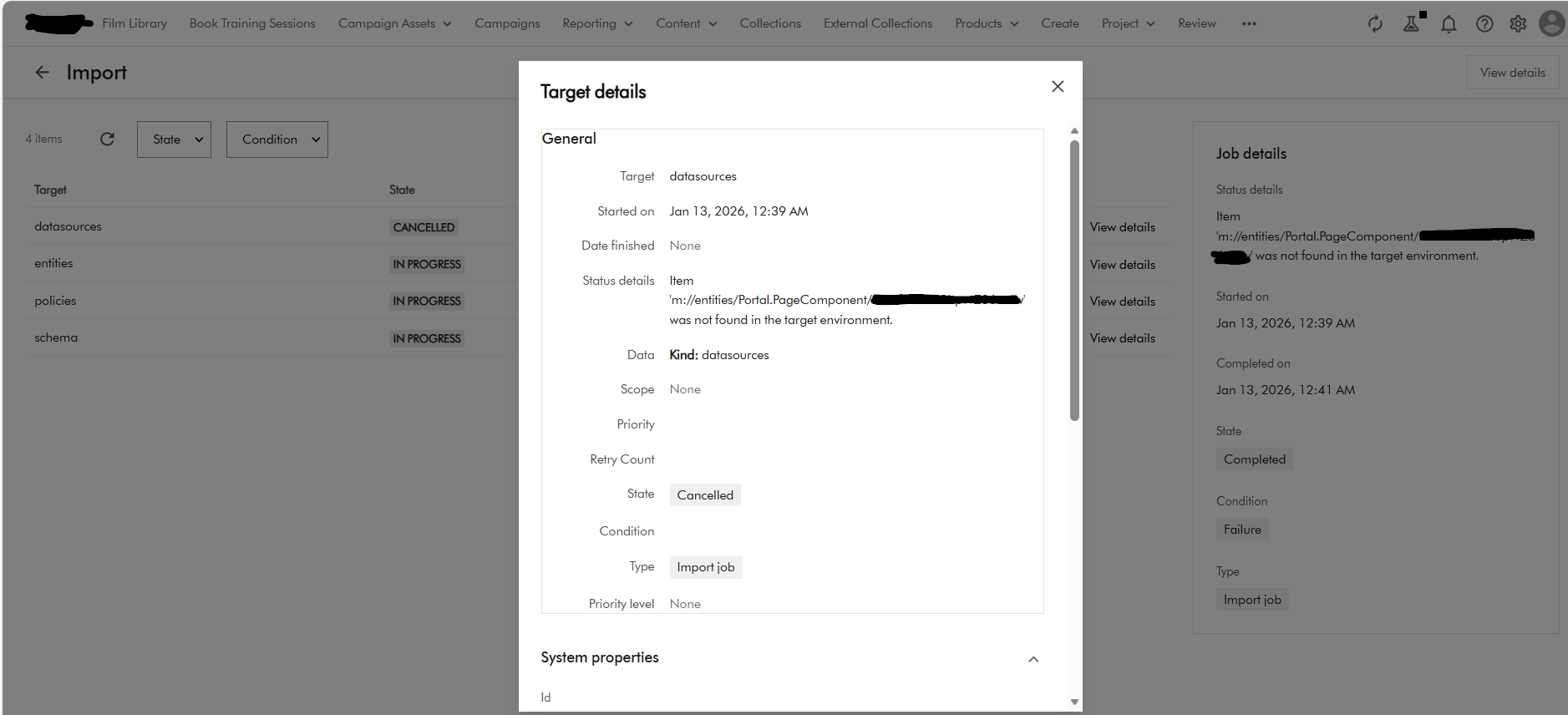Click View details for entities row

coord(1122,265)
